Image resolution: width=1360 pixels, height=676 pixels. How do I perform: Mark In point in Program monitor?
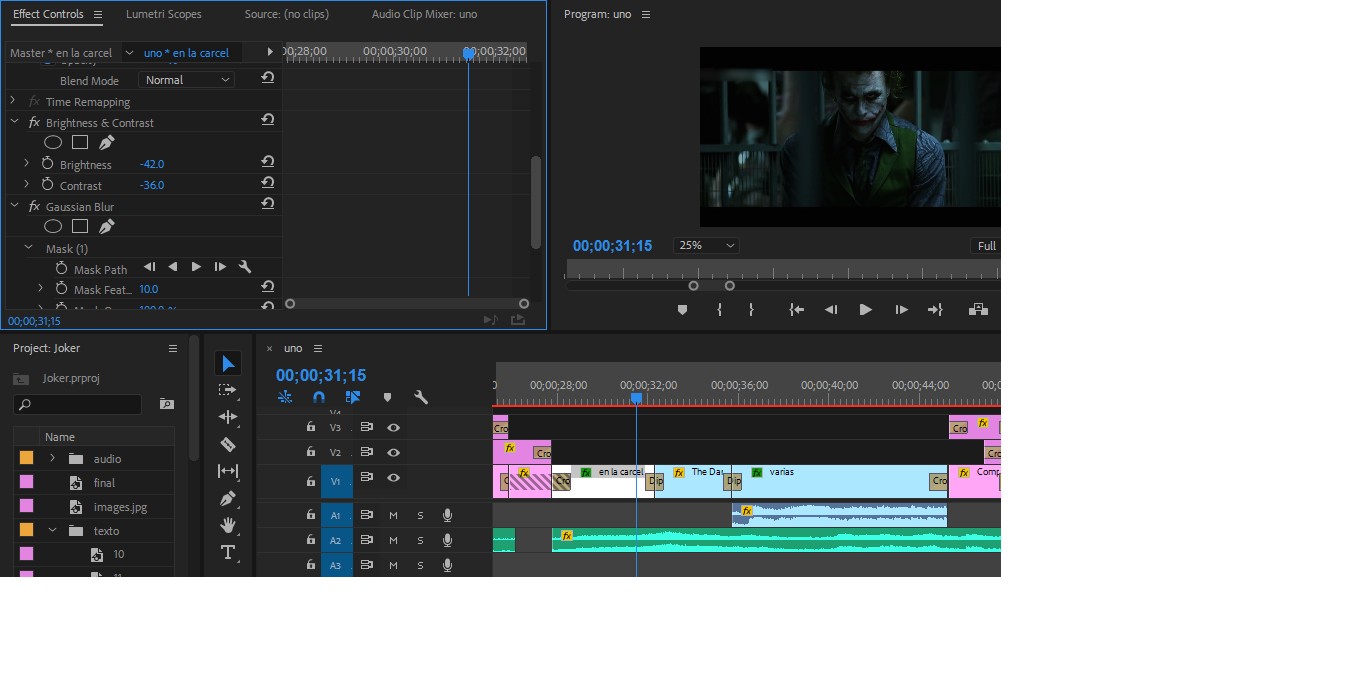pos(719,310)
